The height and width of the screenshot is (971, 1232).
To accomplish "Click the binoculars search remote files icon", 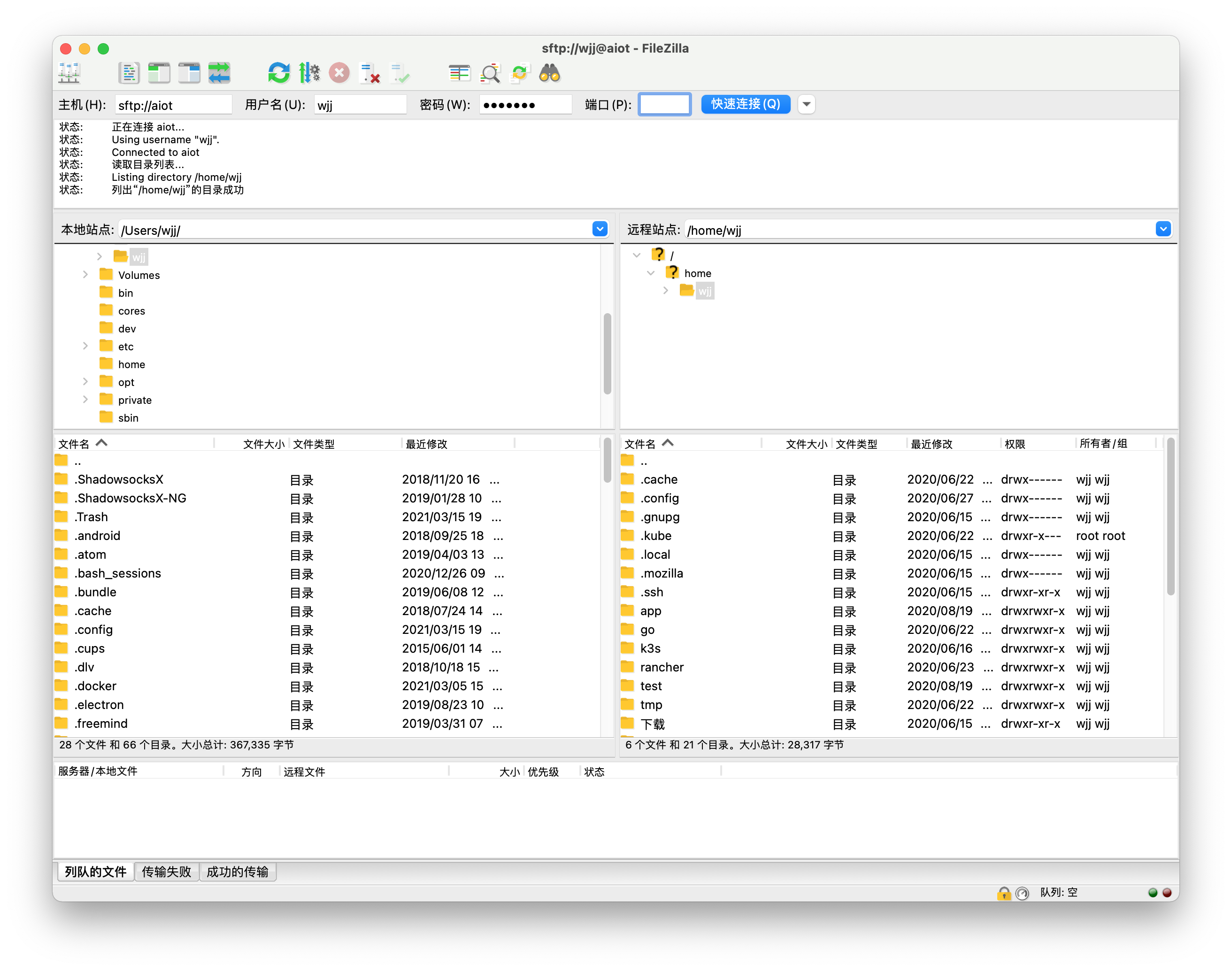I will [549, 73].
